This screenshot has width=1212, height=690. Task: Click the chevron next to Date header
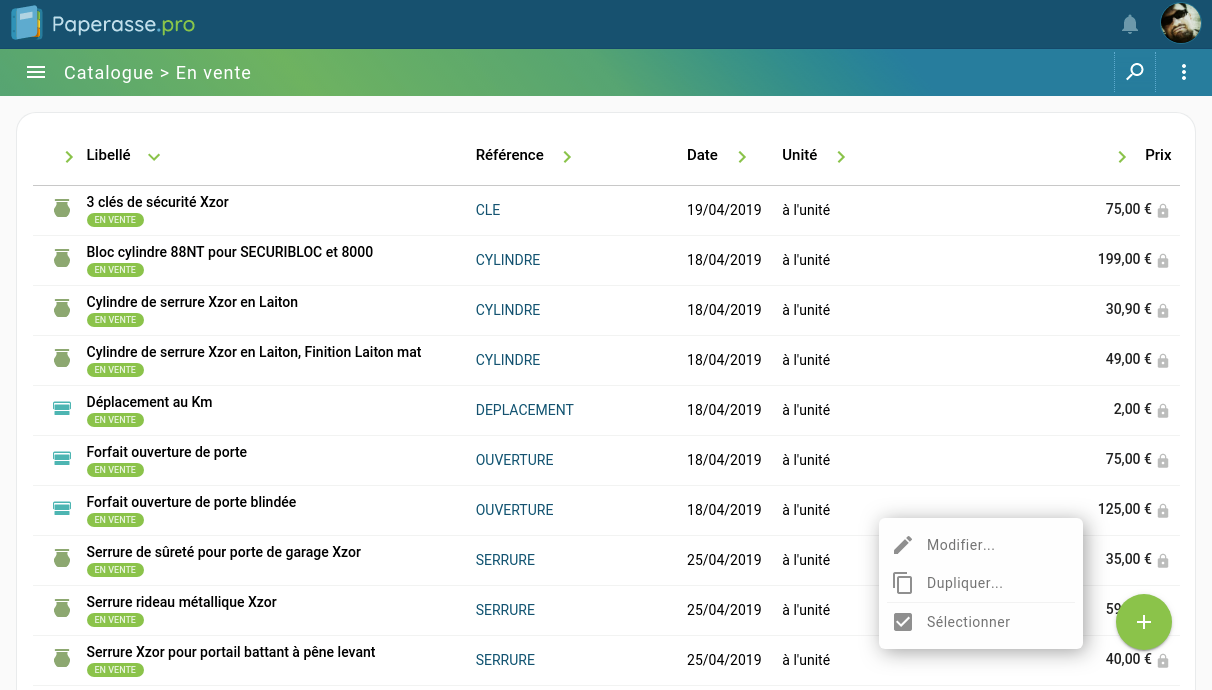point(742,157)
